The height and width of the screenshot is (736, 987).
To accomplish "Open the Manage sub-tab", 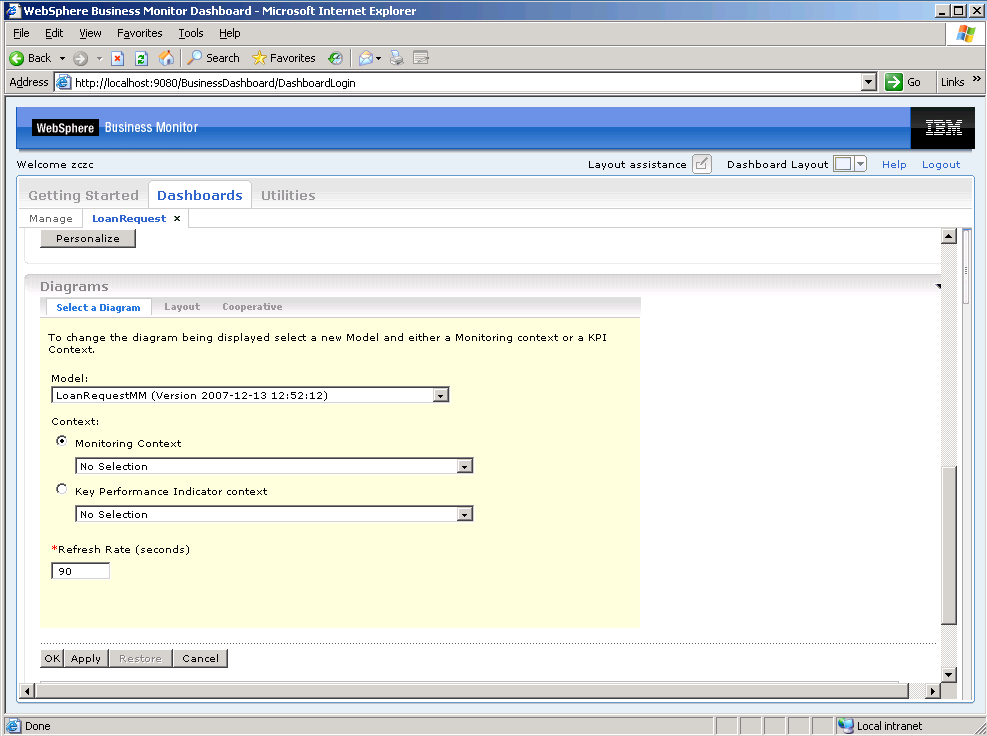I will tap(50, 218).
